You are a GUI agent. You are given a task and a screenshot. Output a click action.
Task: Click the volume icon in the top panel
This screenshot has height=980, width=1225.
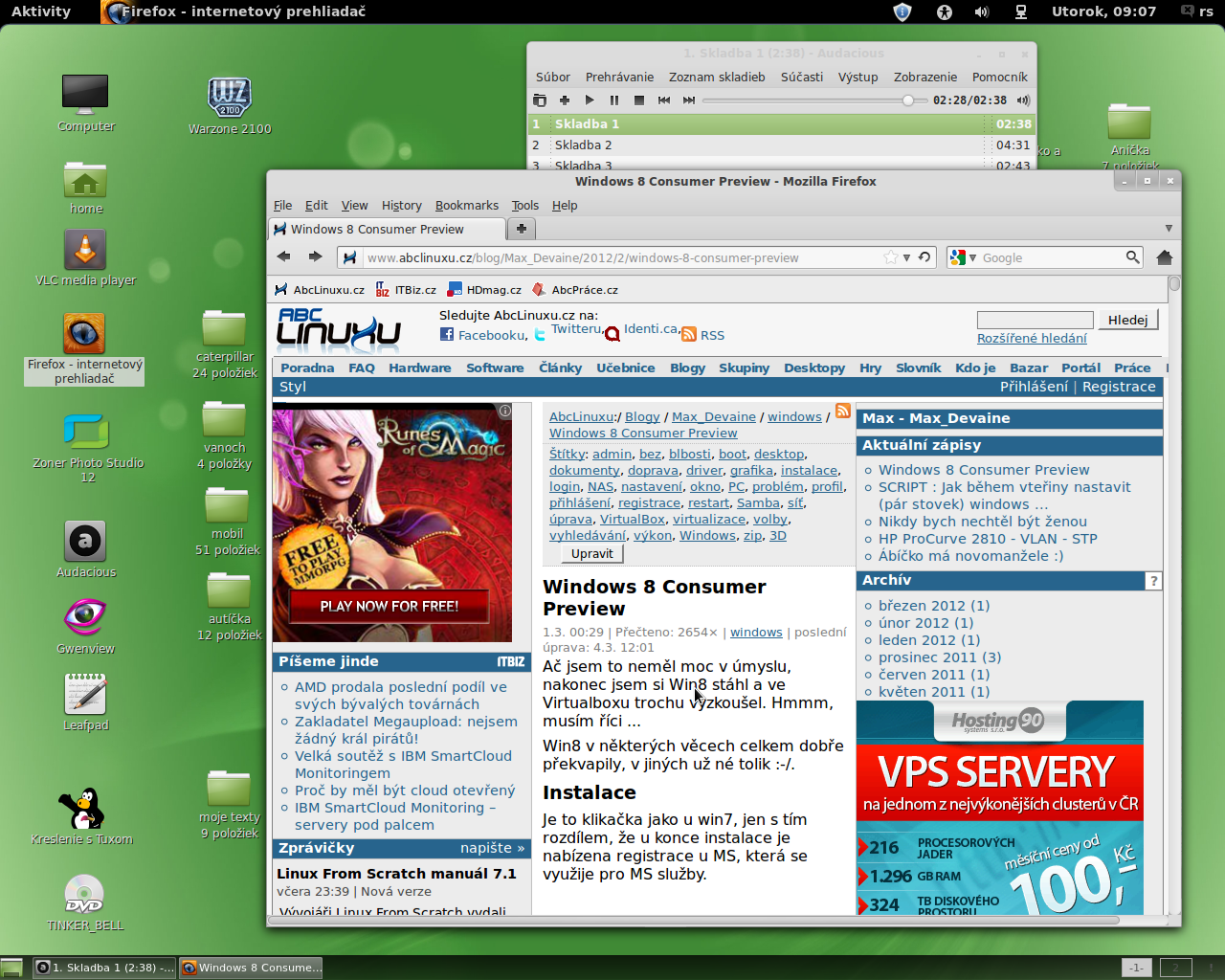click(x=982, y=11)
